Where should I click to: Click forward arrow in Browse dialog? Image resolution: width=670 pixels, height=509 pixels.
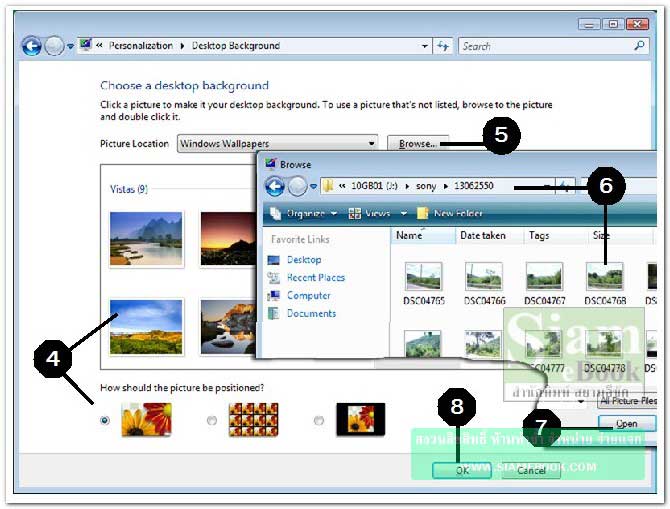coord(297,186)
